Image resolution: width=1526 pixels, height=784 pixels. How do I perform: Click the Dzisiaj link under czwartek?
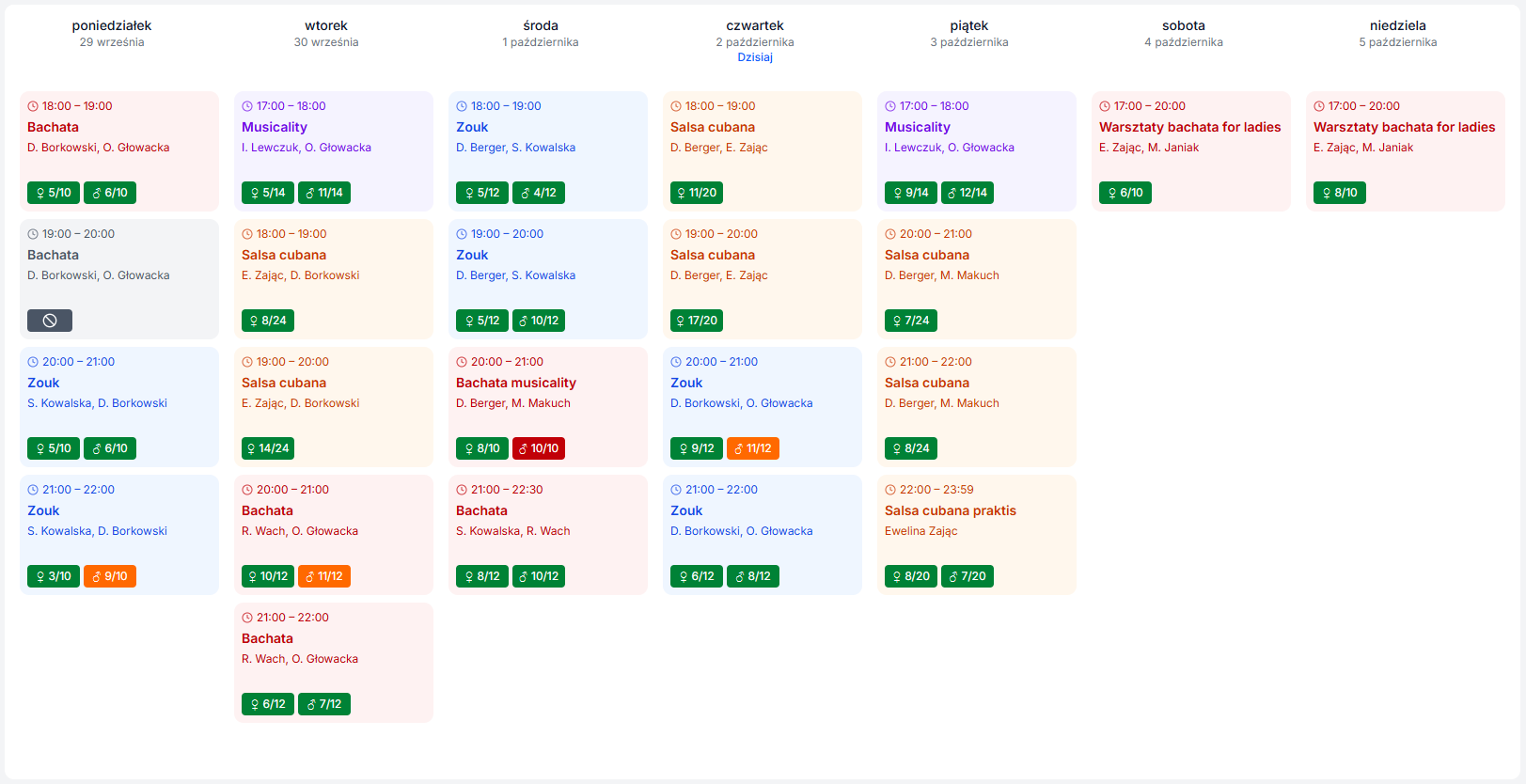755,57
